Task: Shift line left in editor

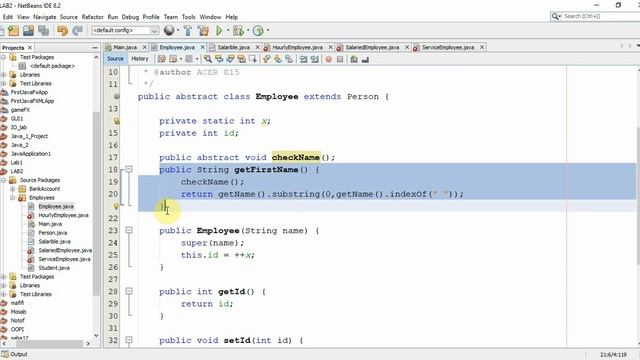Action: [303, 59]
